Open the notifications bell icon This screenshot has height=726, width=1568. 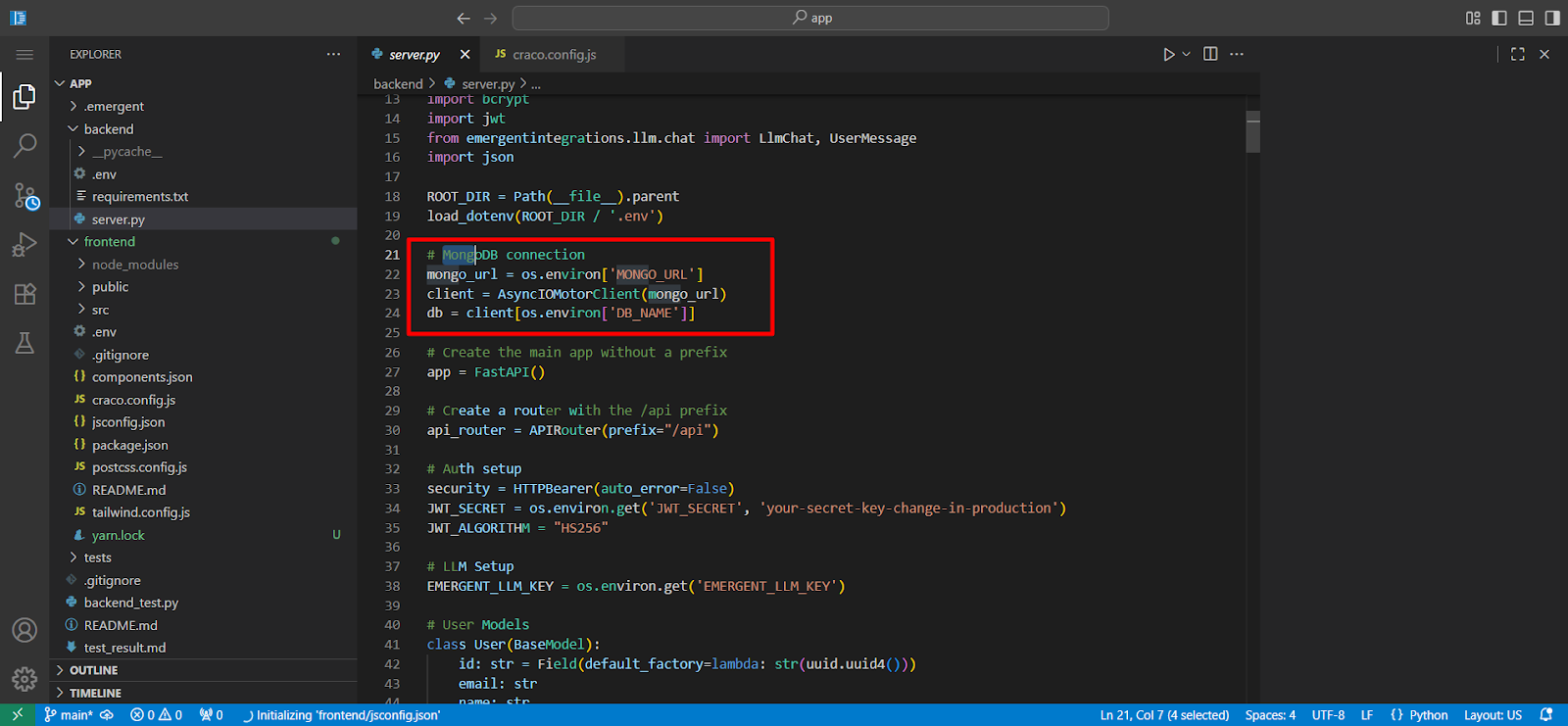(x=1546, y=715)
